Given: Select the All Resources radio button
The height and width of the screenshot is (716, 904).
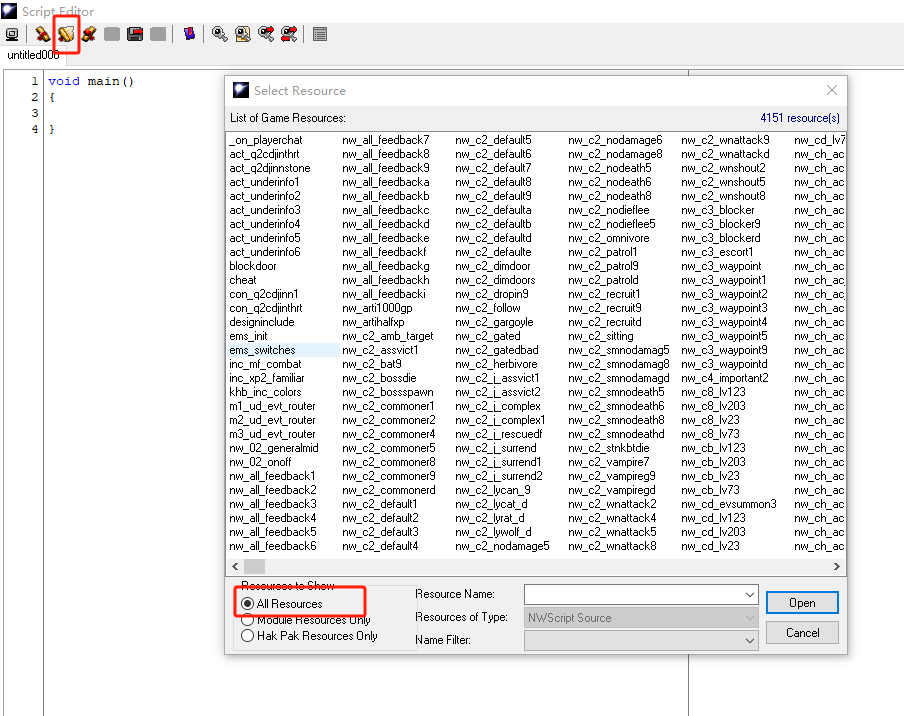Looking at the screenshot, I should coord(248,604).
